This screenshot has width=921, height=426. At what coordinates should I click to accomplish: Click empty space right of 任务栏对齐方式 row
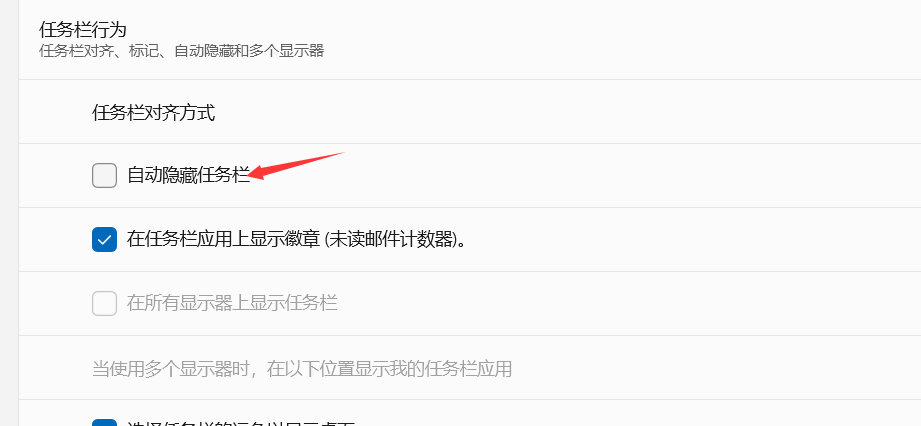tap(564, 112)
